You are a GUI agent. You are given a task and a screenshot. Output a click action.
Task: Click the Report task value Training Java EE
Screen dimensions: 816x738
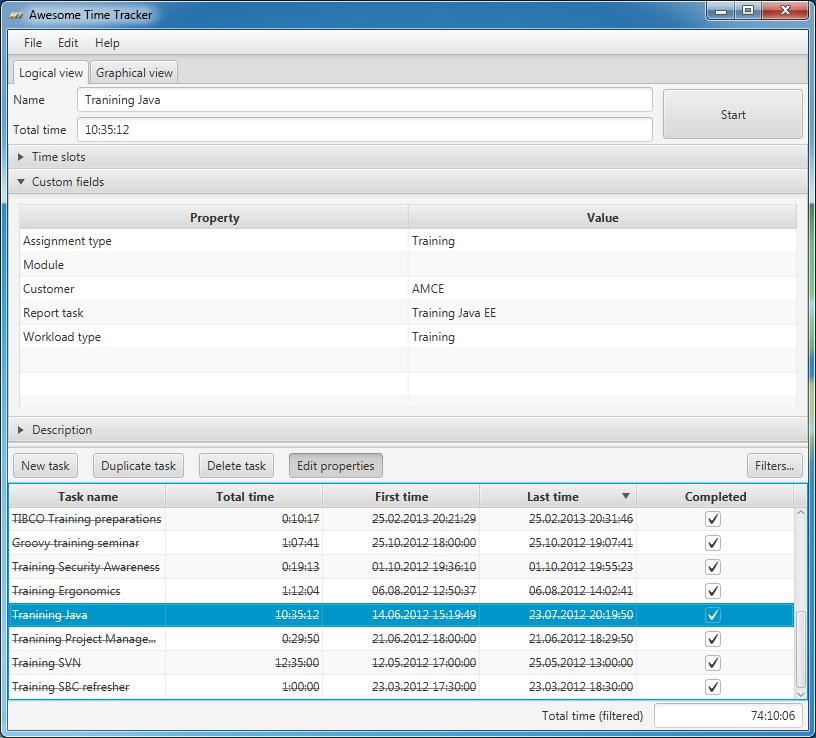tap(454, 313)
